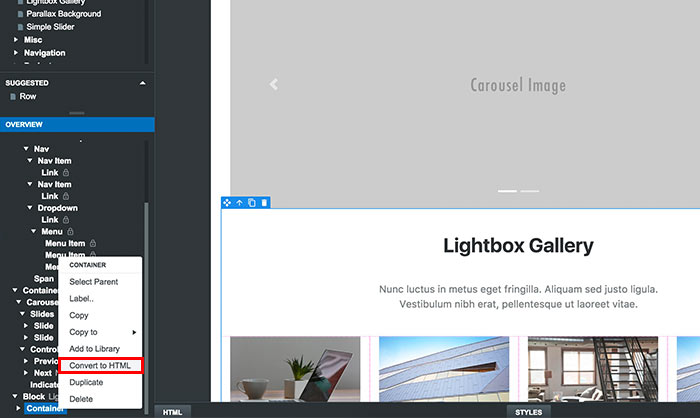Click the trash delete icon on the selected block toolbar

pyautogui.click(x=264, y=203)
